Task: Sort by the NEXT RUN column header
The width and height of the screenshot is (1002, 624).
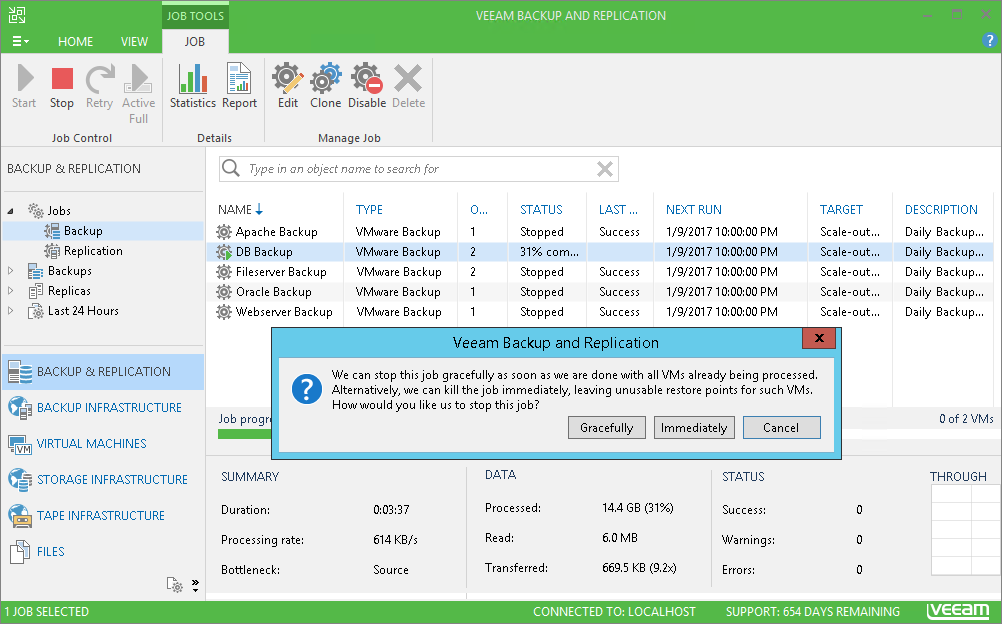Action: [693, 210]
